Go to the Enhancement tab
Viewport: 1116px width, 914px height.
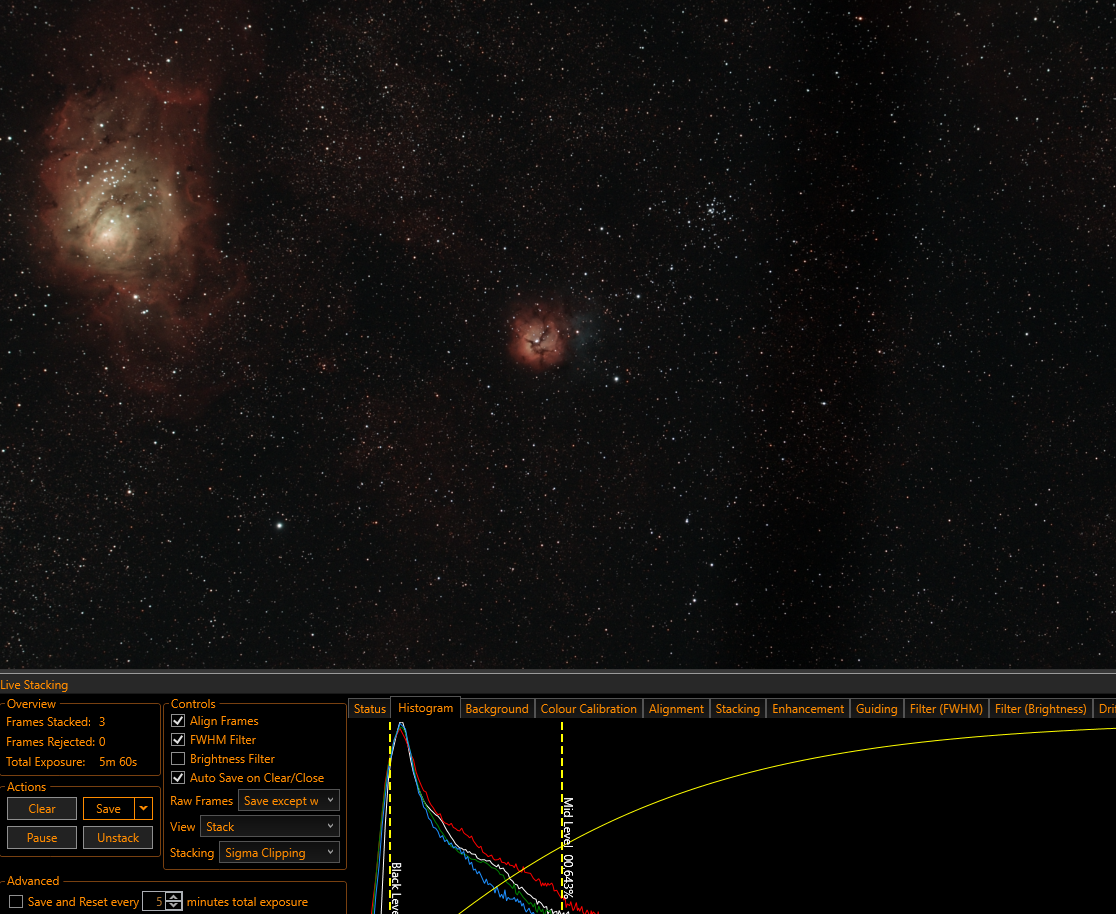tap(808, 709)
